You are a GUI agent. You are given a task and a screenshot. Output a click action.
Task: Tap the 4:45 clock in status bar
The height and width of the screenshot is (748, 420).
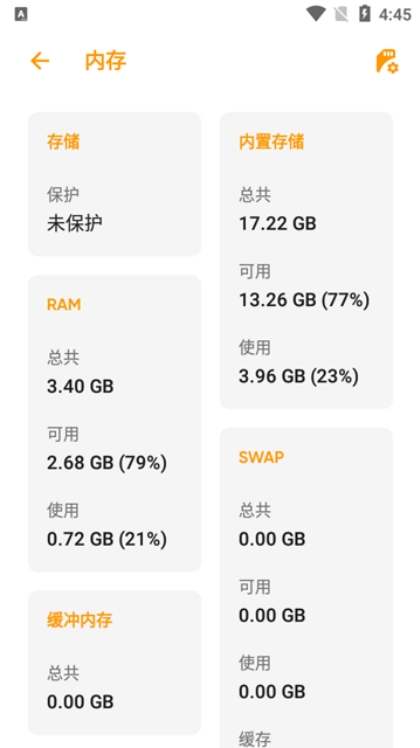coord(395,14)
